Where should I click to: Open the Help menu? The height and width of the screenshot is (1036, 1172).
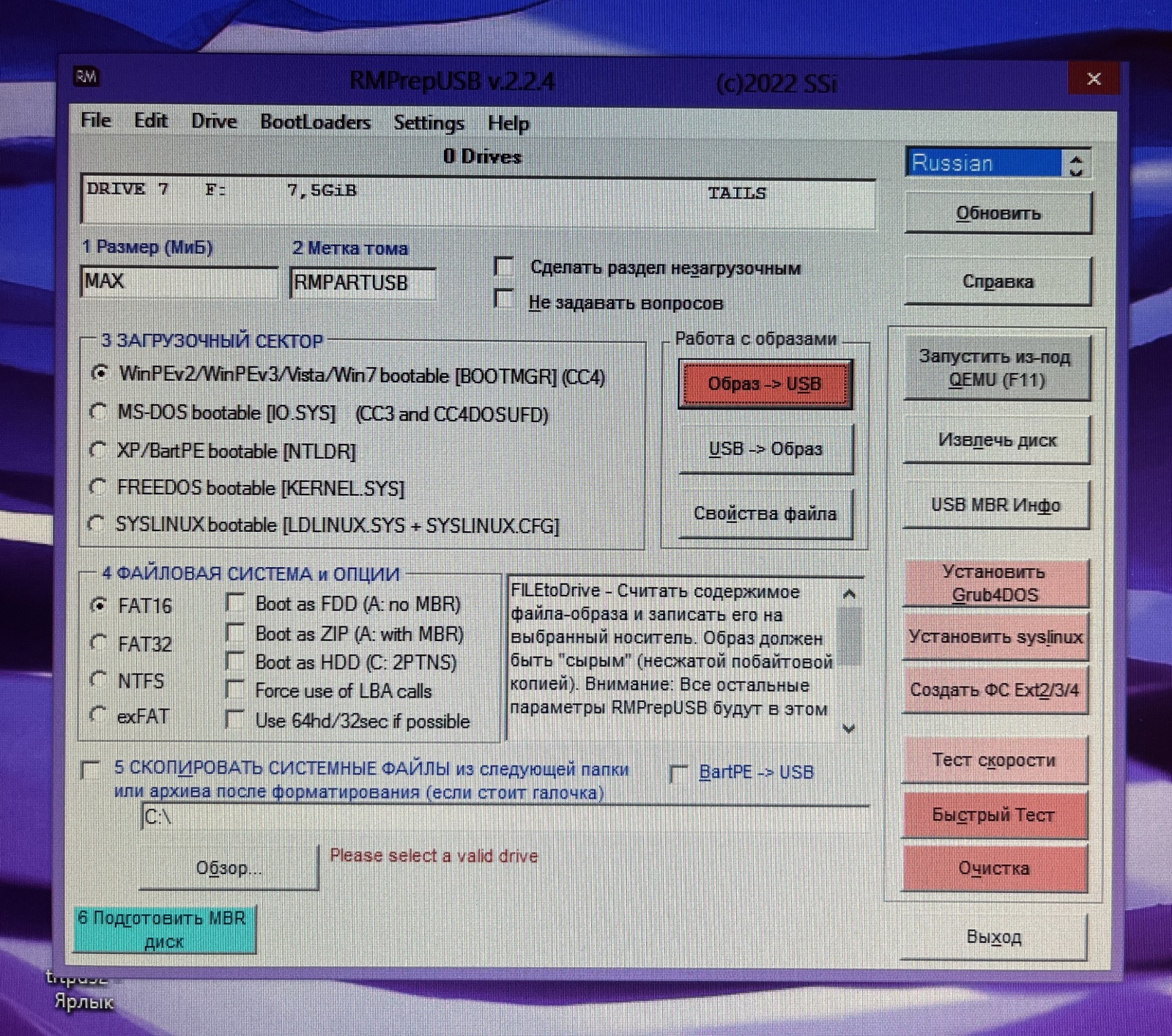(x=508, y=123)
